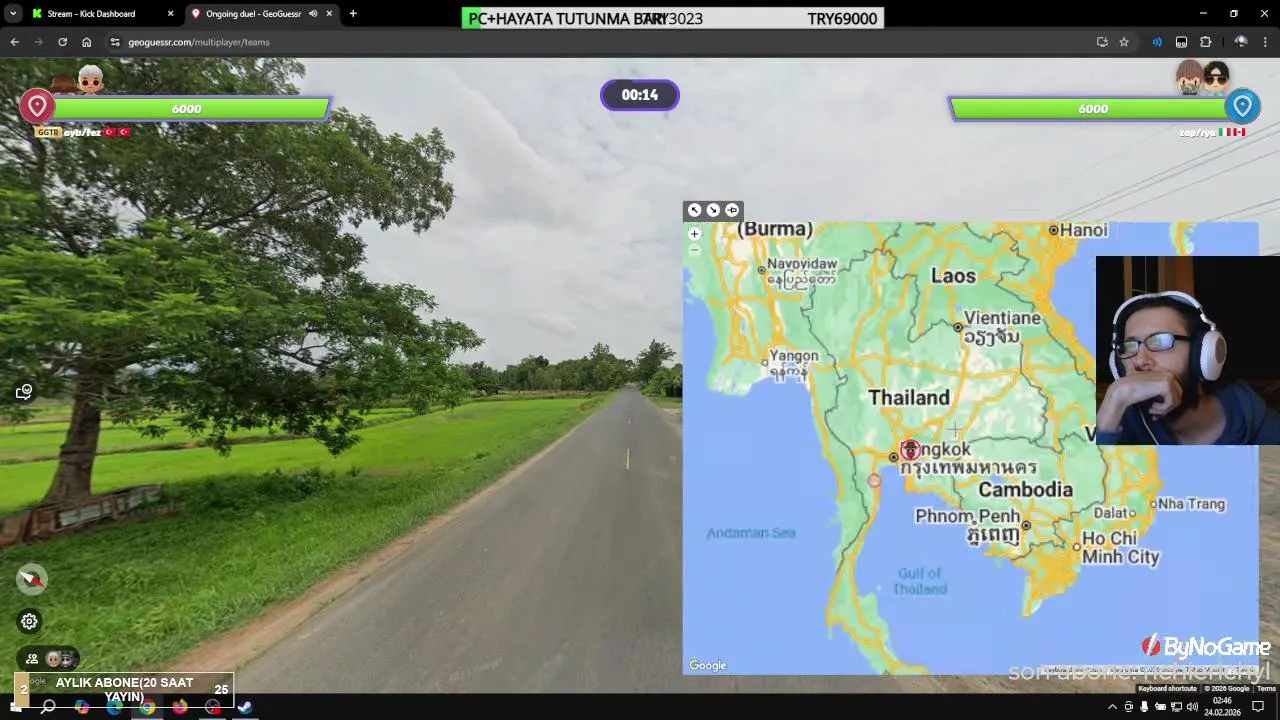Close the Ongoing duel GeoGuessr tab
1280x720 pixels.
[x=329, y=14]
